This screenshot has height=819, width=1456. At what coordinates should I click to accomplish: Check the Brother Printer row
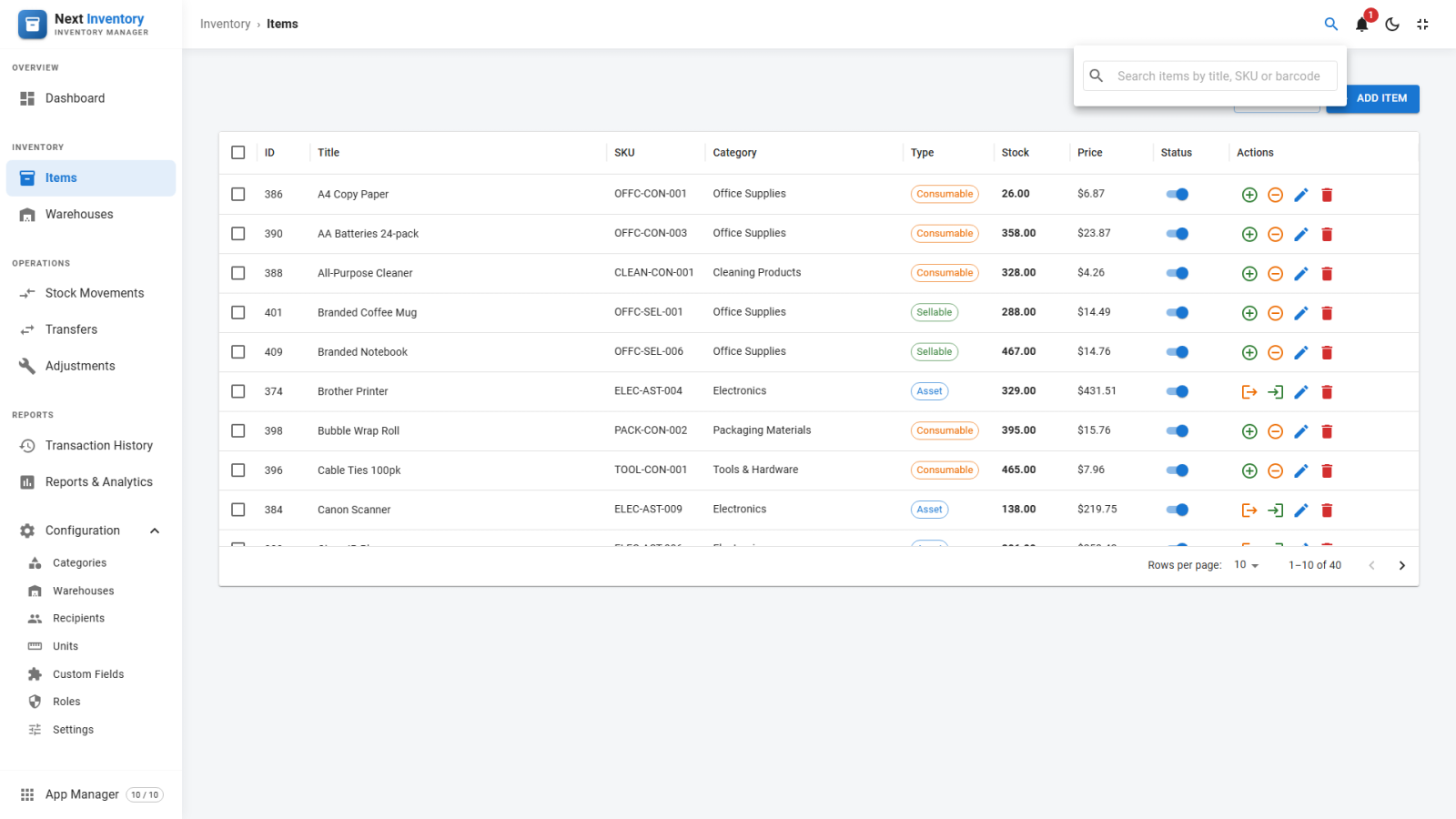coord(238,391)
